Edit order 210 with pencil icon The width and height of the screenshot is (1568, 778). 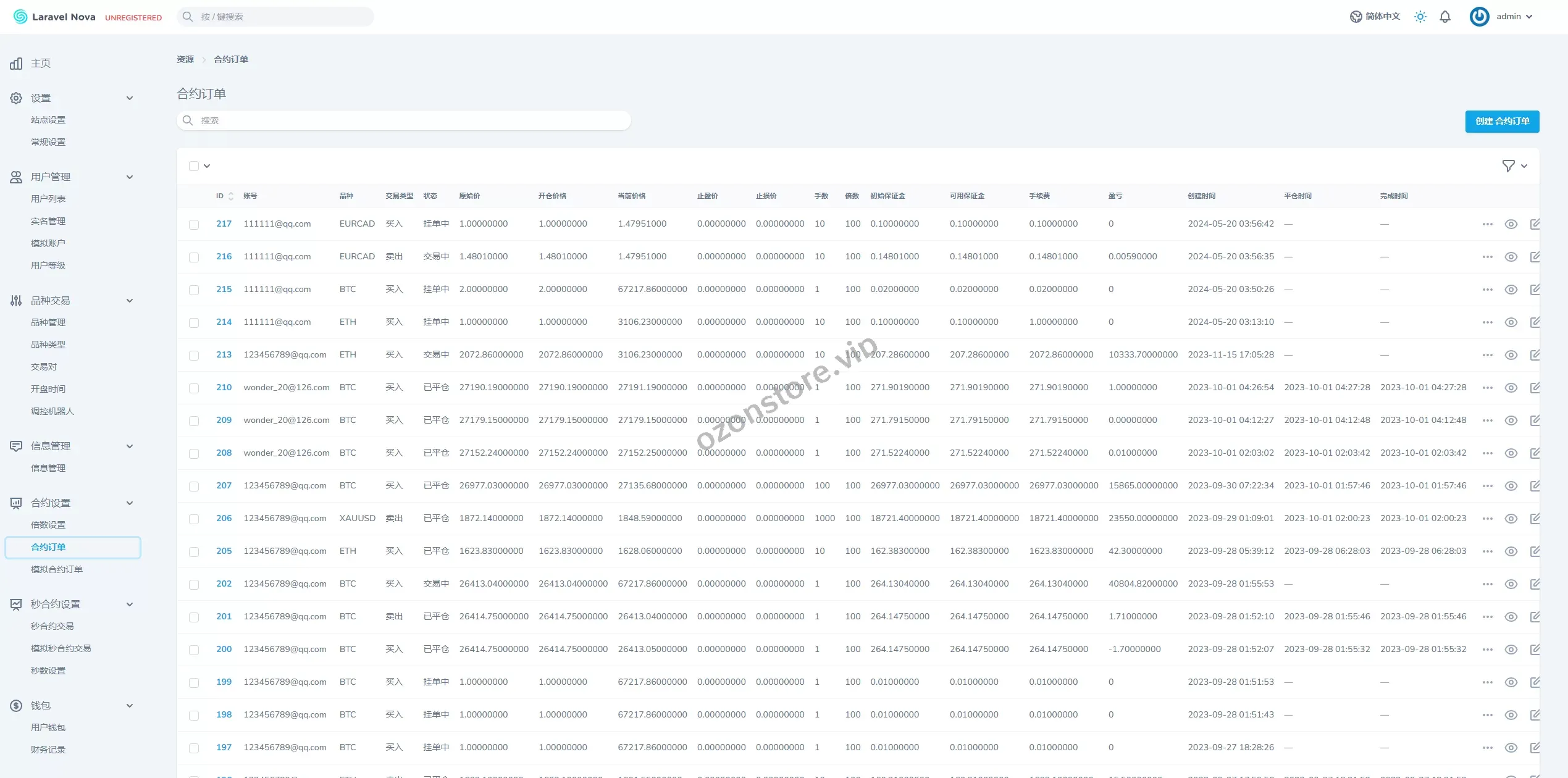(x=1535, y=388)
